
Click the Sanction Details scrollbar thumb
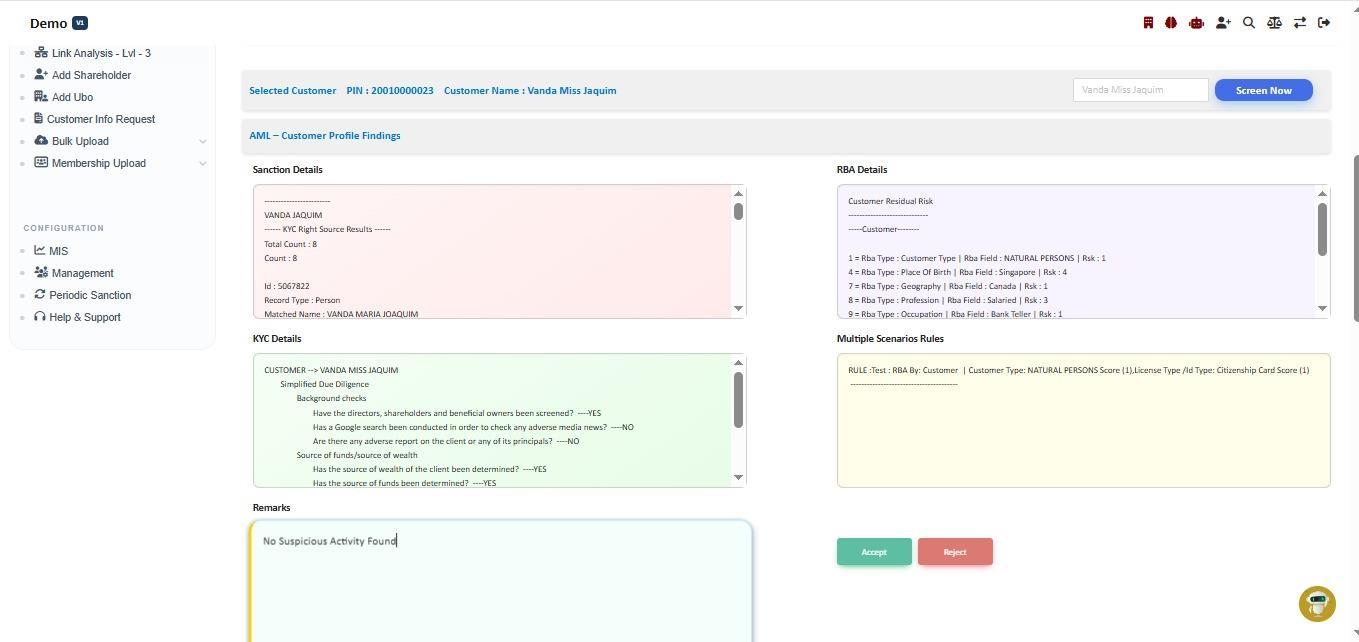coord(739,211)
